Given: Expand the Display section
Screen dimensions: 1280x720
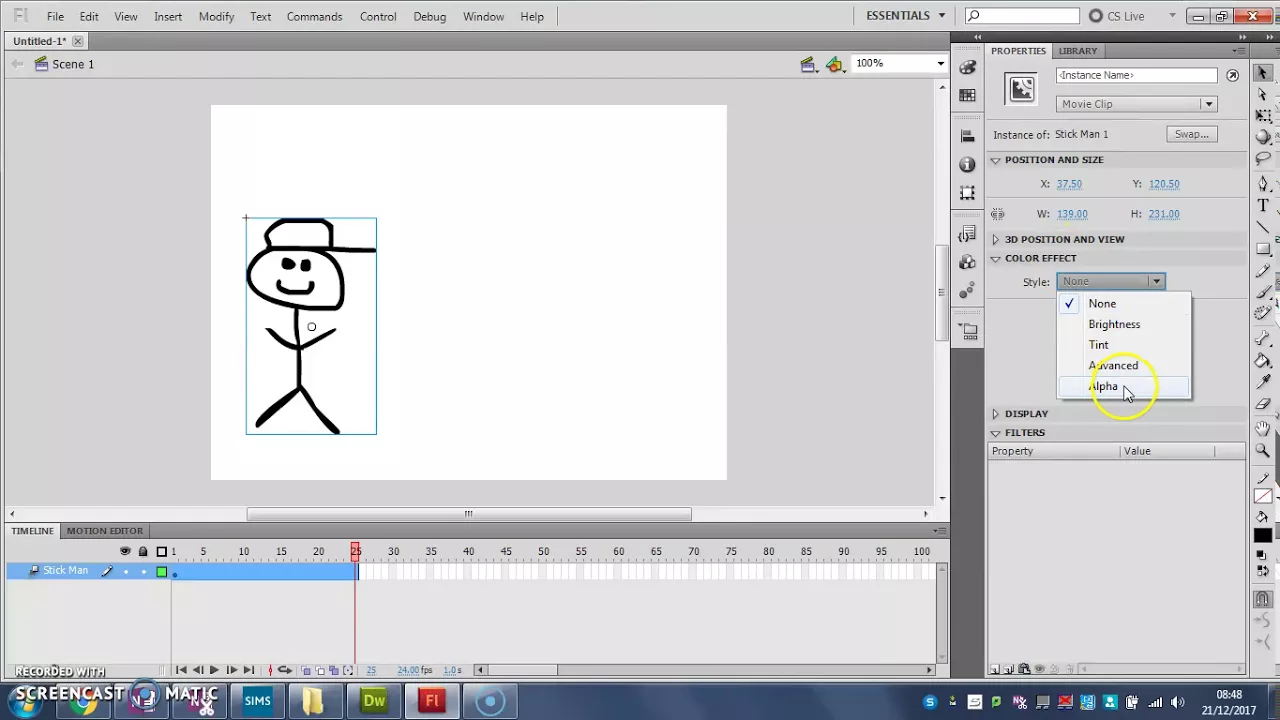Looking at the screenshot, I should [995, 414].
